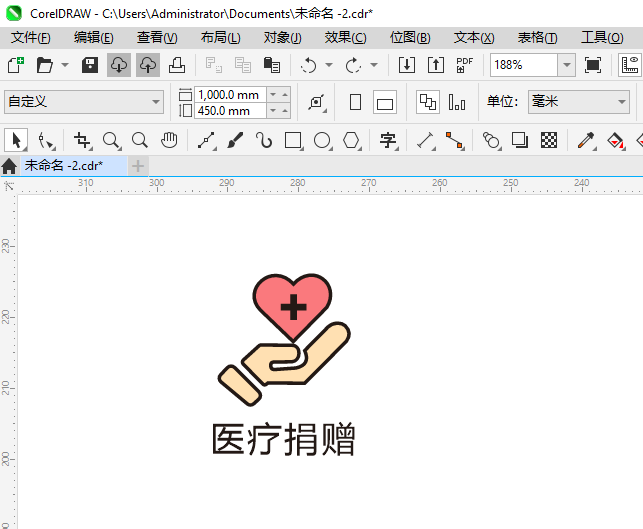The height and width of the screenshot is (529, 643).
Task: Click the page height field 450.0 mm
Action: pos(230,111)
